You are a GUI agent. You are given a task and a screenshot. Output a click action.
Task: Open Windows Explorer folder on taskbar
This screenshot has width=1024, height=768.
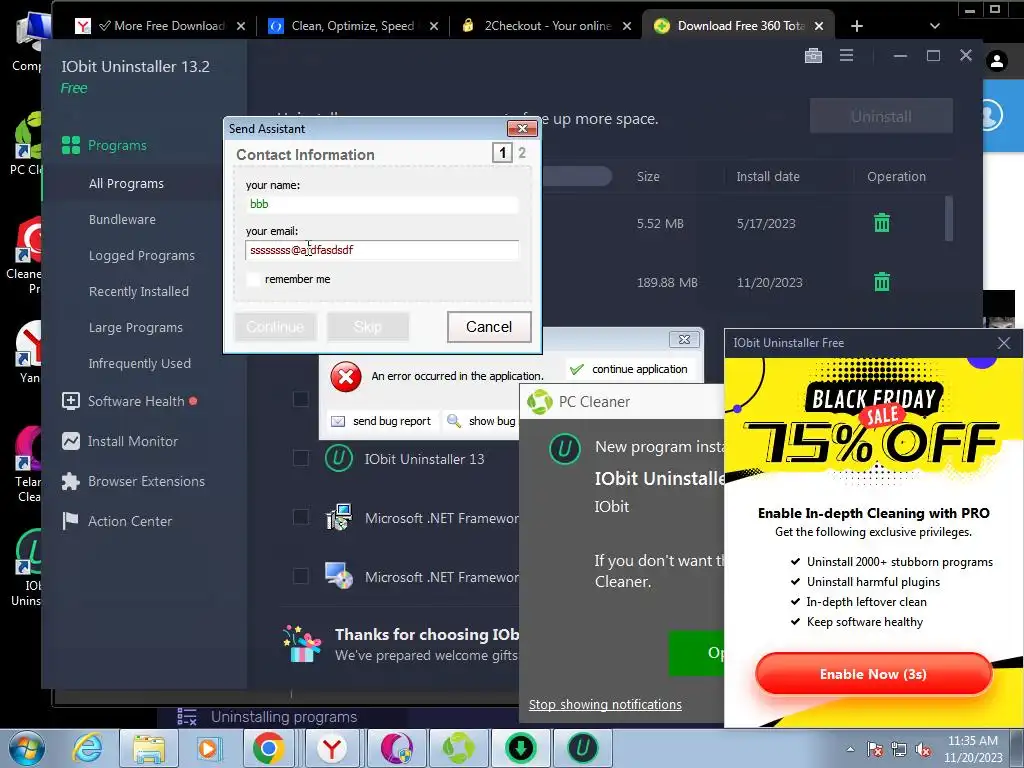click(x=149, y=748)
